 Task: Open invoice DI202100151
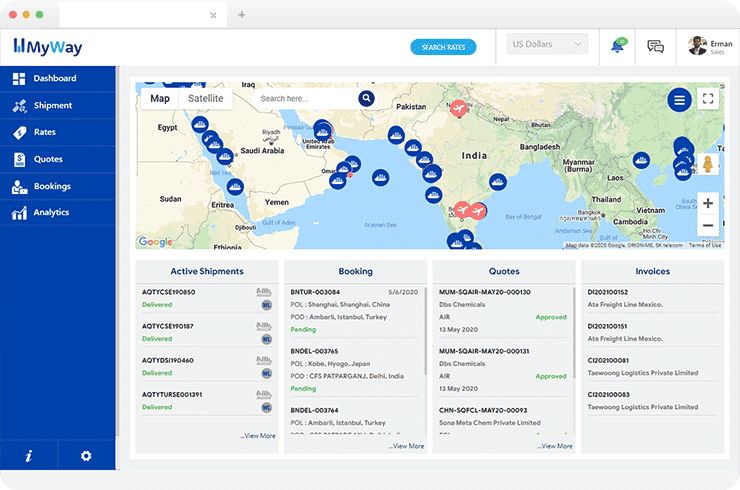tap(607, 326)
